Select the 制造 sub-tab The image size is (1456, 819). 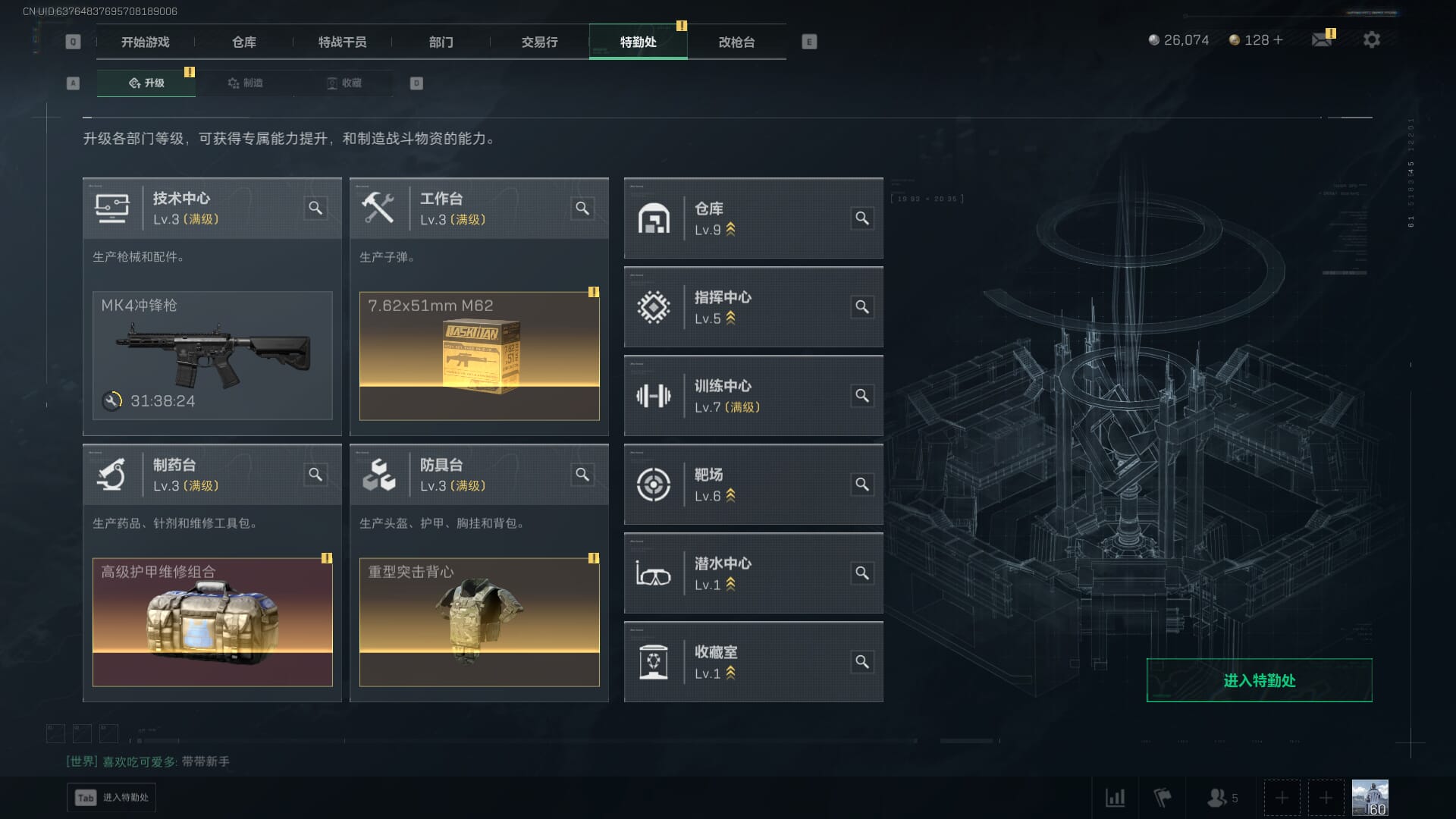click(x=245, y=83)
